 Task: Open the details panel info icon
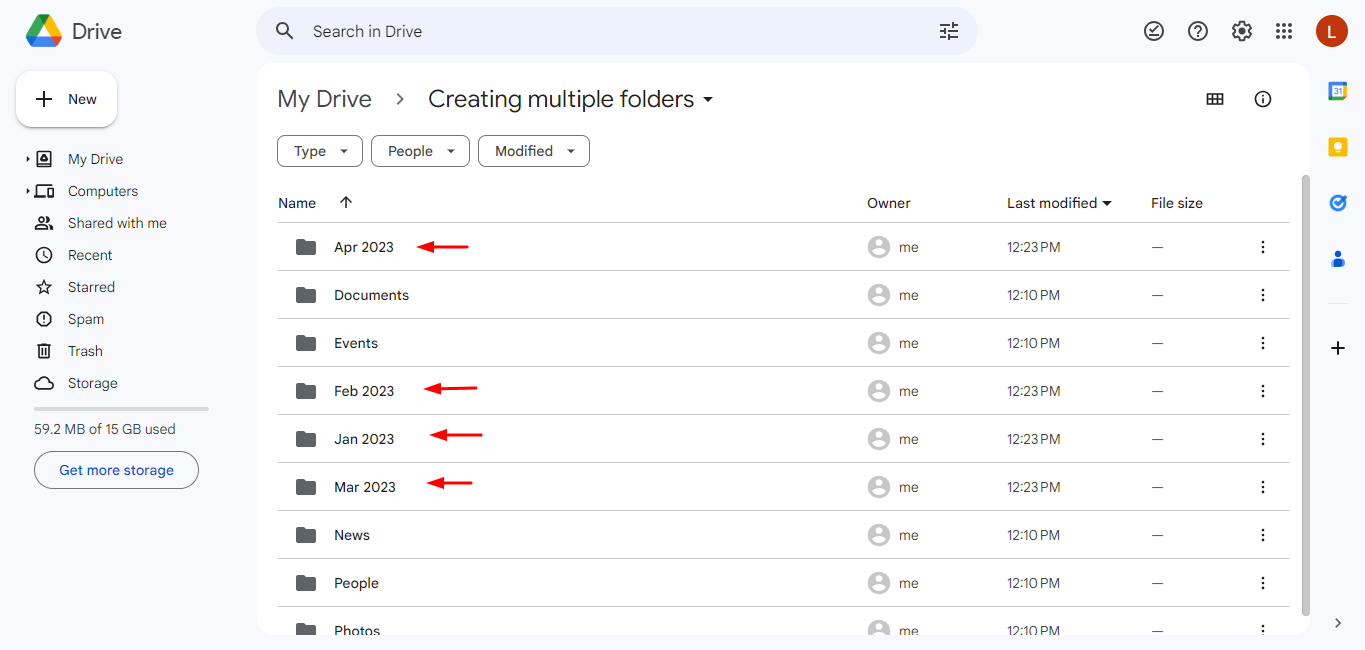[1262, 99]
